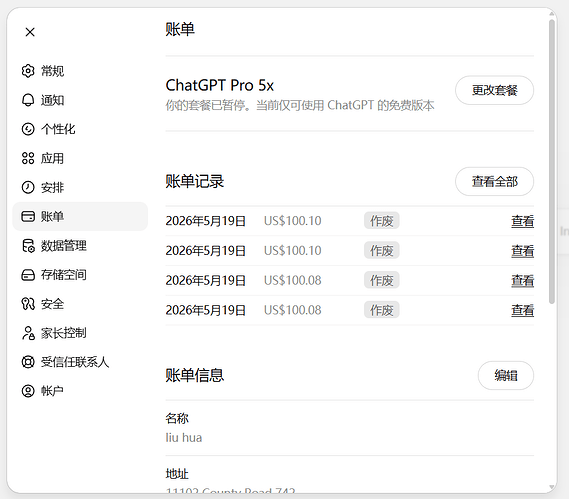Click the drive icon beside 存储空间
Screen dimensions: 569x499
point(28,275)
